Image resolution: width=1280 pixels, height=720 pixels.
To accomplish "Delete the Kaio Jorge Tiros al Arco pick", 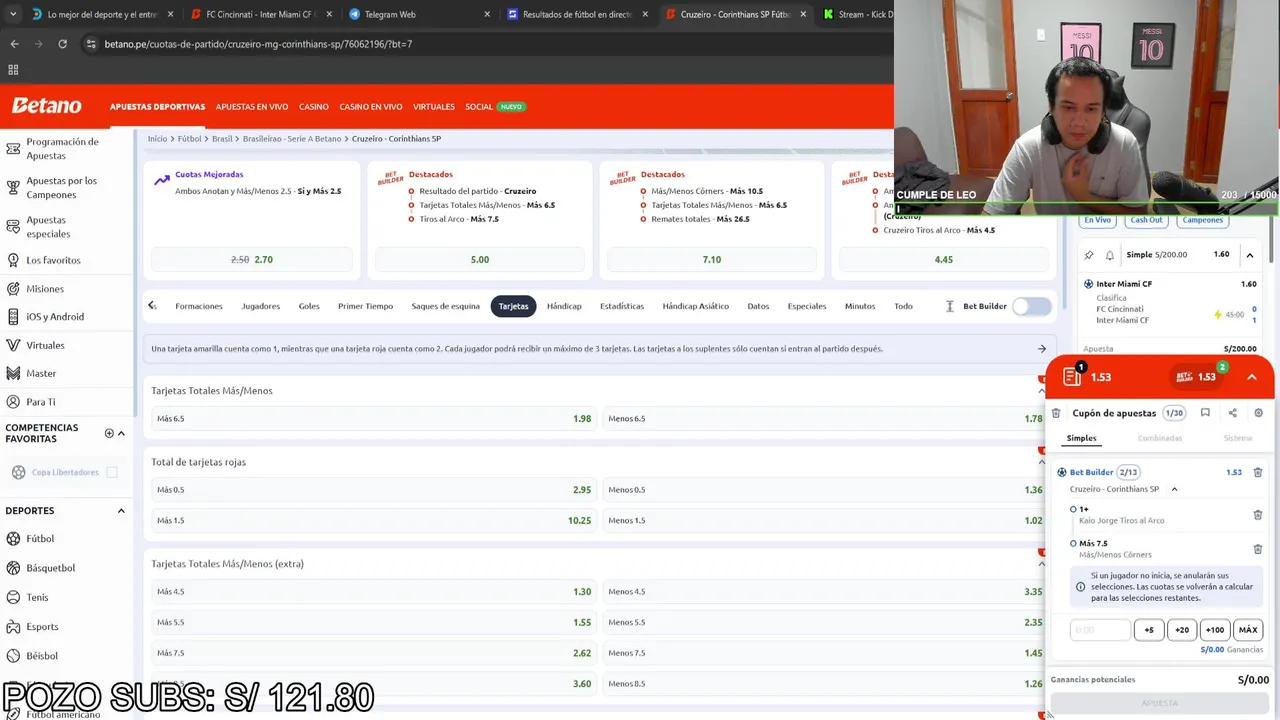I will (1258, 515).
